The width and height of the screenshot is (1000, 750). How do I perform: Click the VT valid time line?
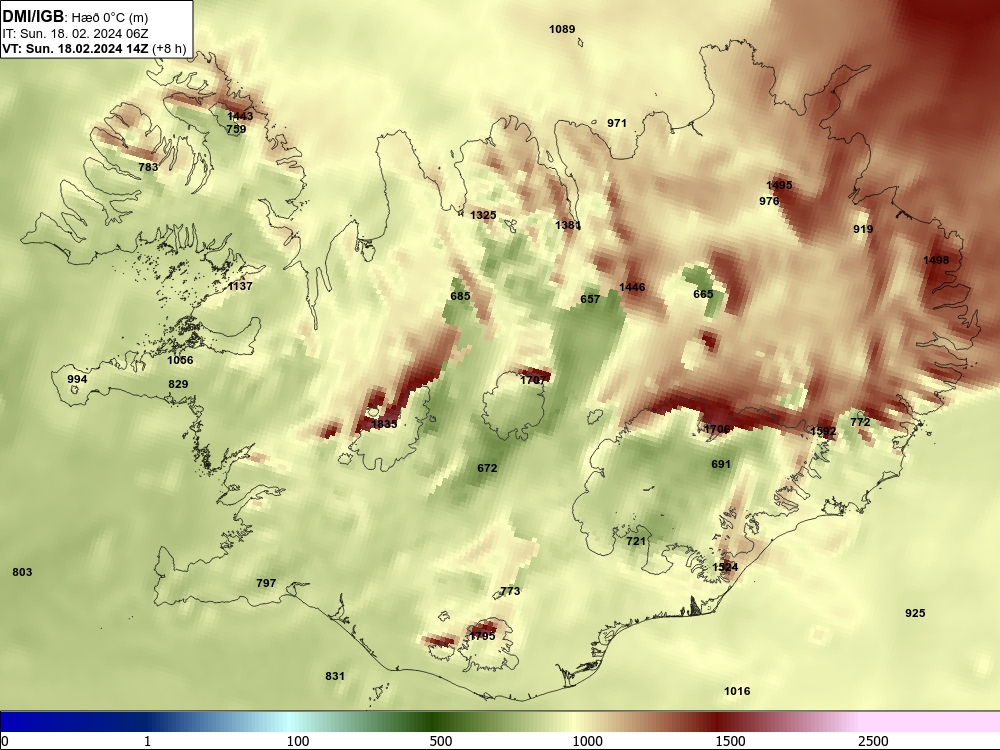click(x=94, y=48)
